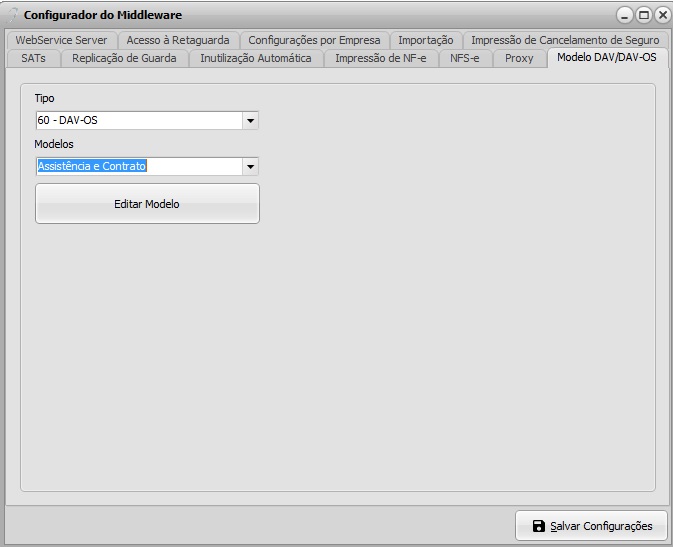
Task: Maximize the Configurador do Middleware window
Action: tap(644, 16)
